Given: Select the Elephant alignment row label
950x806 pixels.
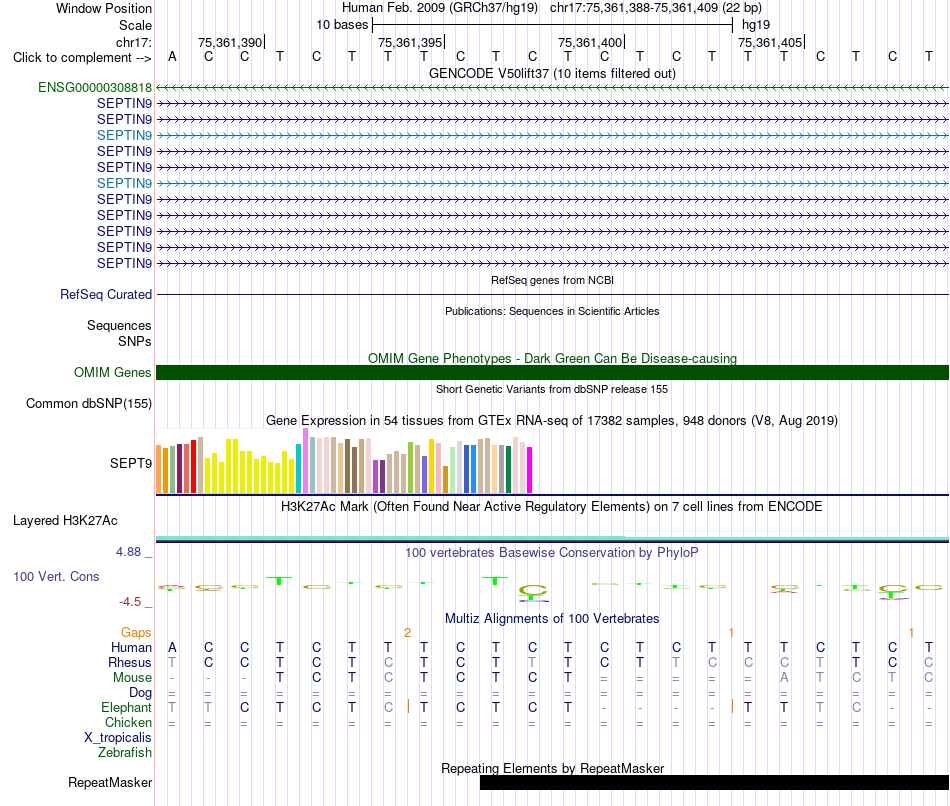Looking at the screenshot, I should tap(127, 708).
